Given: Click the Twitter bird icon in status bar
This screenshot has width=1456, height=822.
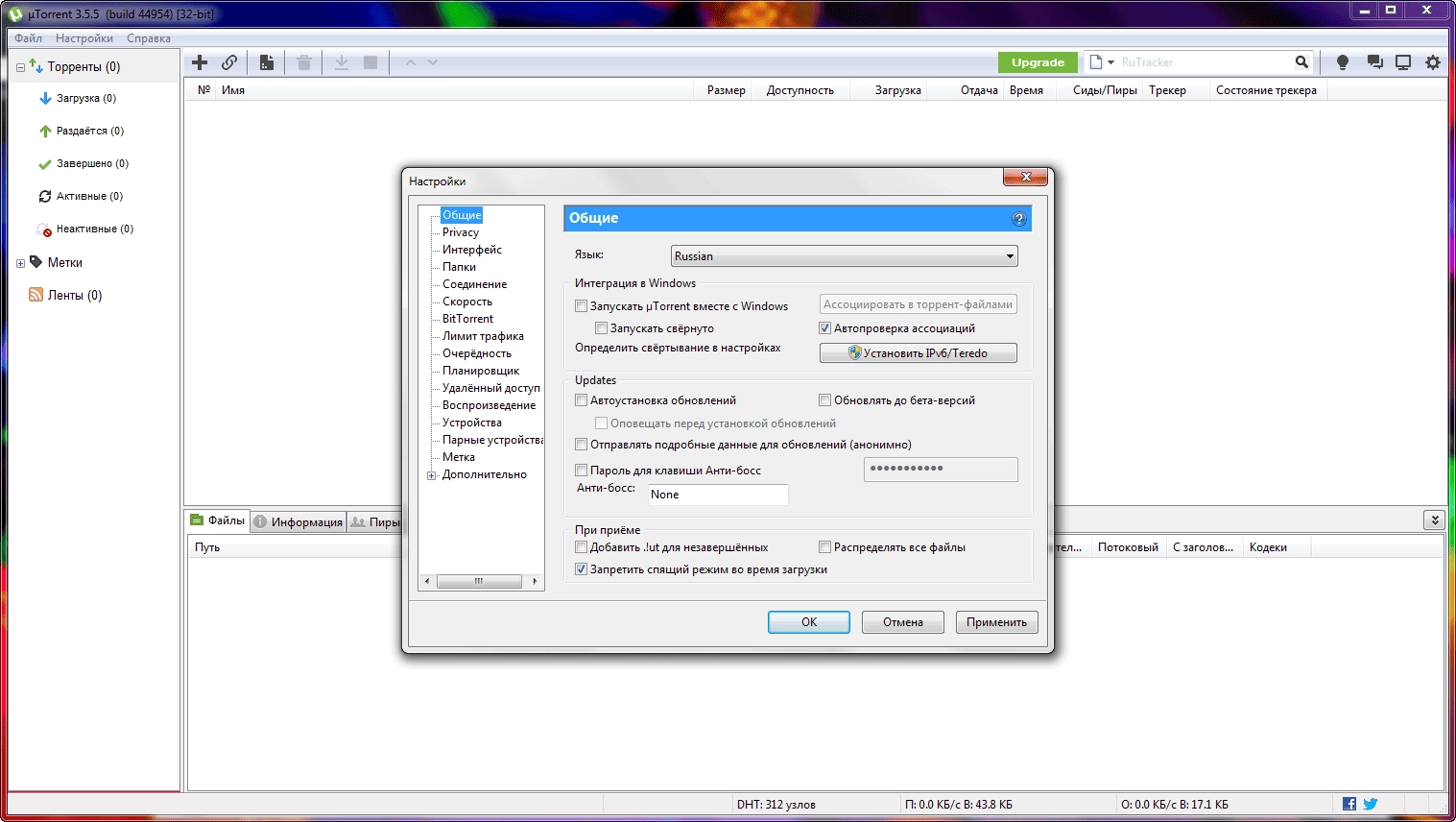Looking at the screenshot, I should [x=1371, y=804].
